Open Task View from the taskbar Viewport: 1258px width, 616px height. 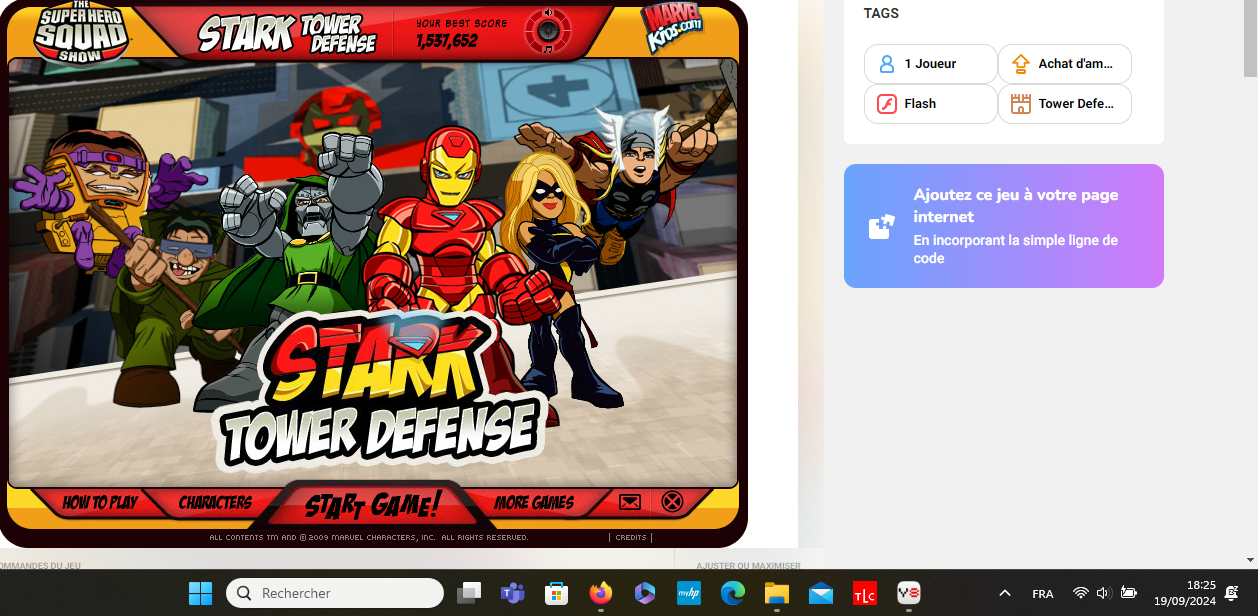[x=469, y=593]
